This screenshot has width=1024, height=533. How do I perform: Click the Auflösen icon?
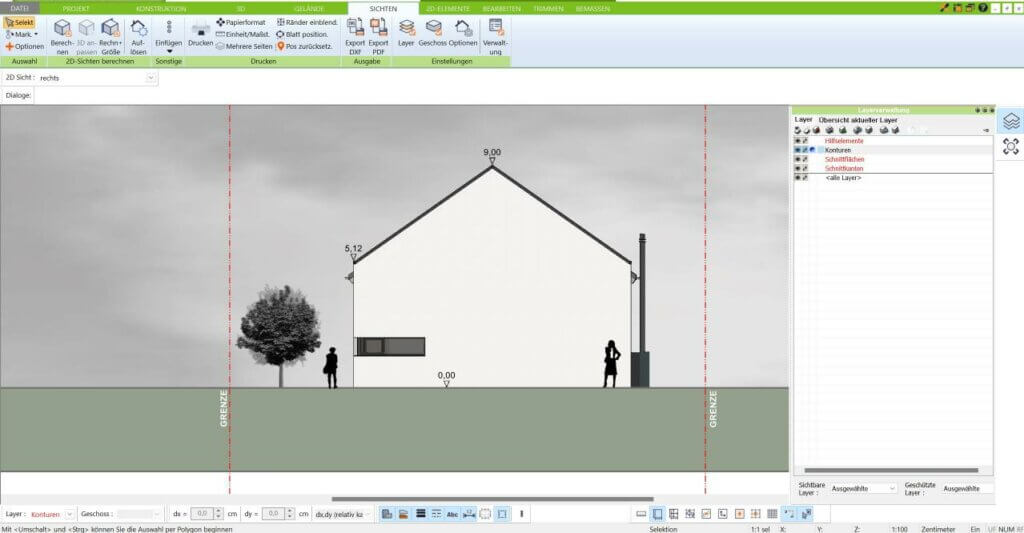tap(138, 28)
